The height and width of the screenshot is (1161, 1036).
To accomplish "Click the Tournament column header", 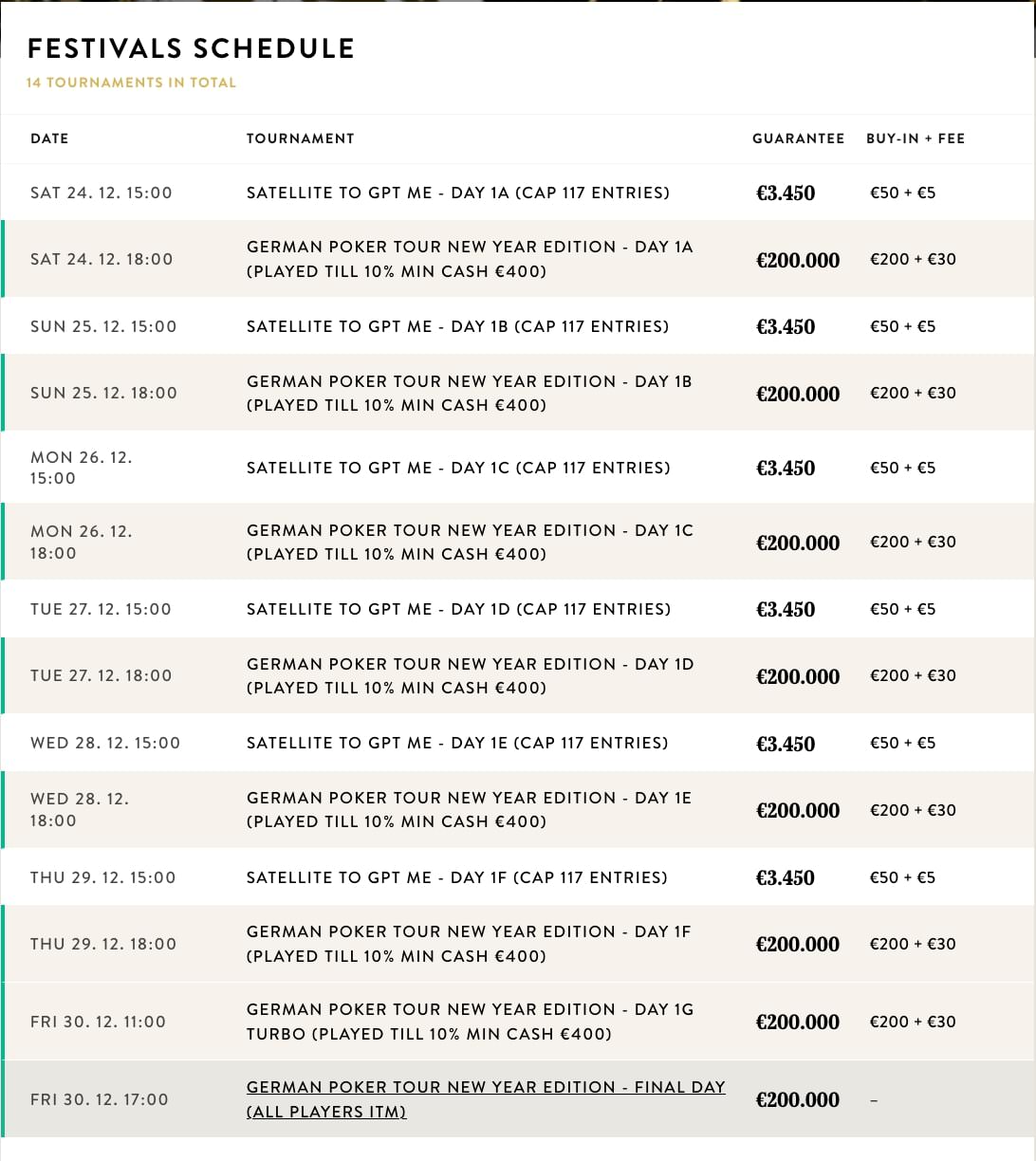I will click(x=300, y=138).
